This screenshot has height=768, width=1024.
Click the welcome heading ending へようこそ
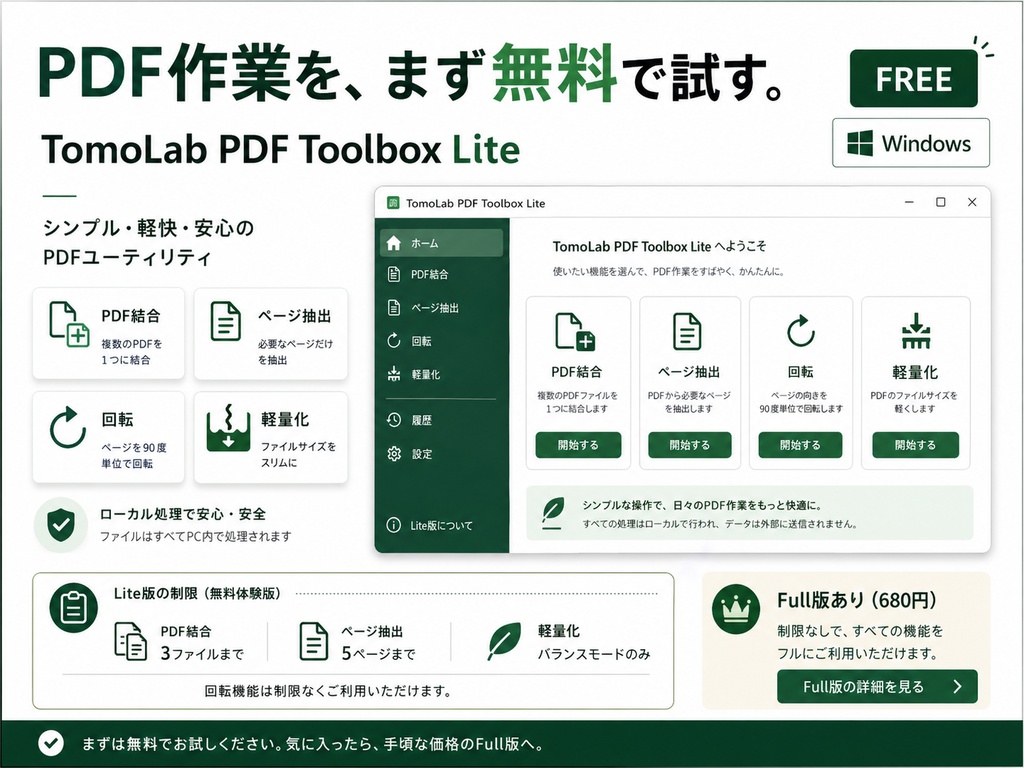[660, 246]
